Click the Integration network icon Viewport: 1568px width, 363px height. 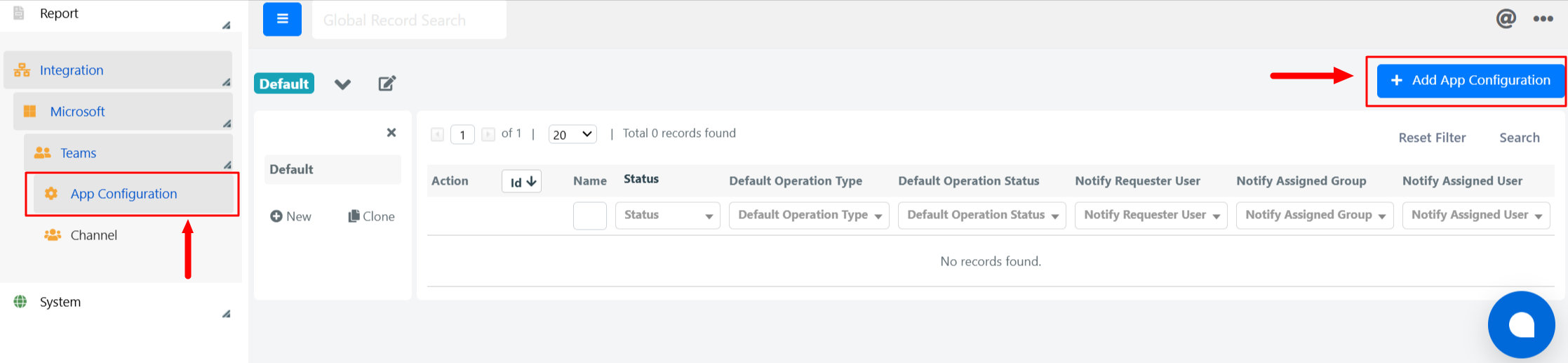tap(22, 70)
